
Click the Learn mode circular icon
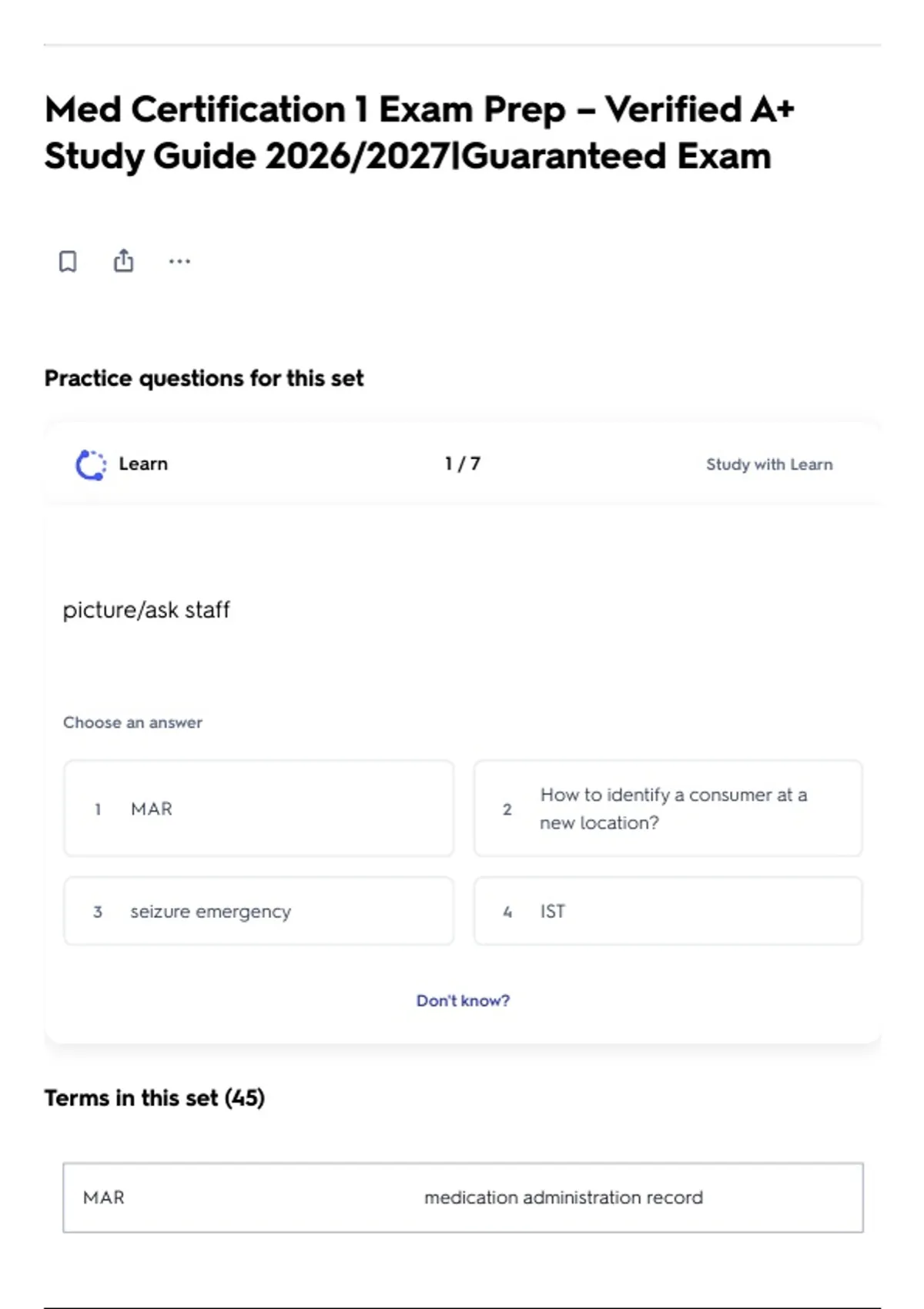pos(91,464)
